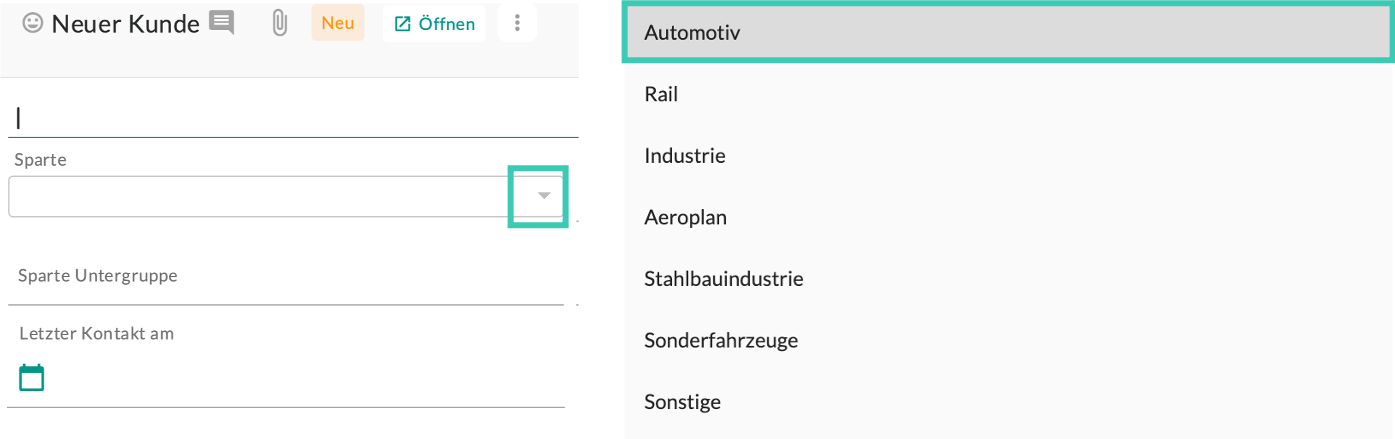The image size is (1395, 439).
Task: Click the orange Neu status badge
Action: pos(338,23)
